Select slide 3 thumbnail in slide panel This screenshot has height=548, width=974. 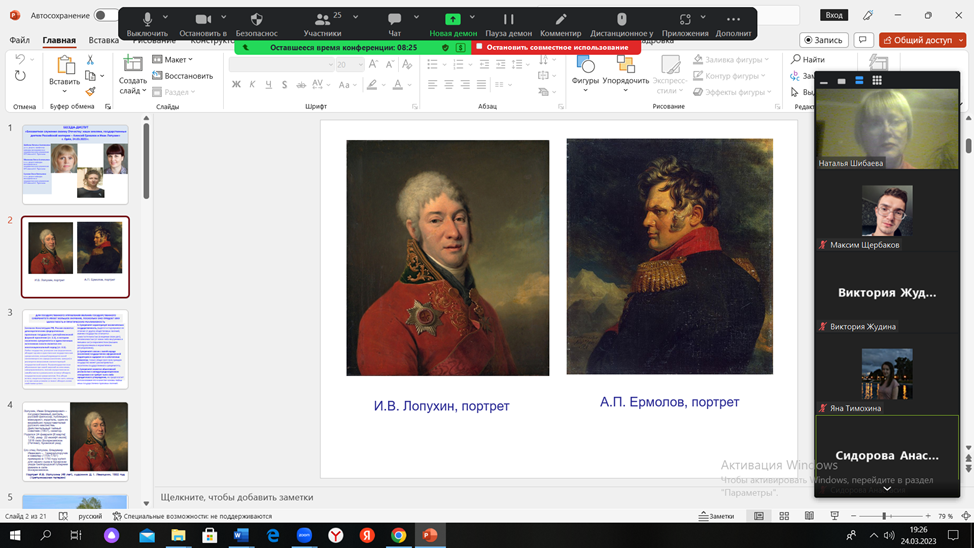(75, 348)
